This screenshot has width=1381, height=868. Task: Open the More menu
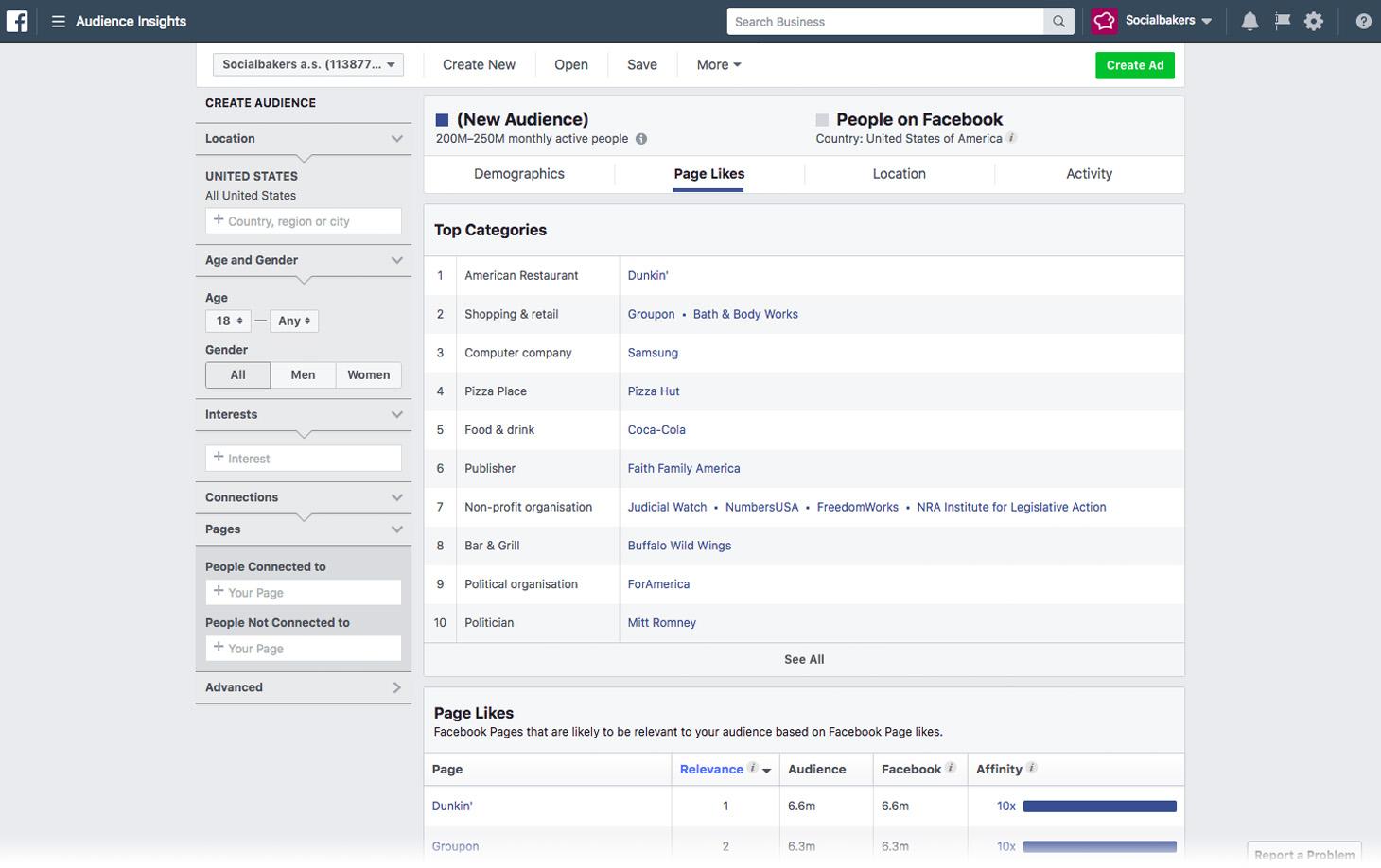tap(718, 64)
